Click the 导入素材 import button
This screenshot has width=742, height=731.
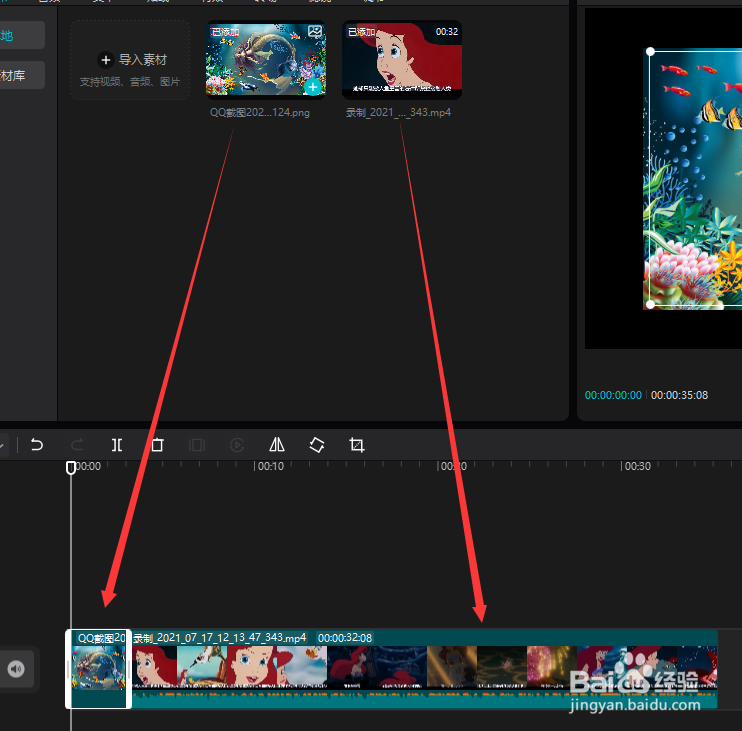[x=130, y=60]
